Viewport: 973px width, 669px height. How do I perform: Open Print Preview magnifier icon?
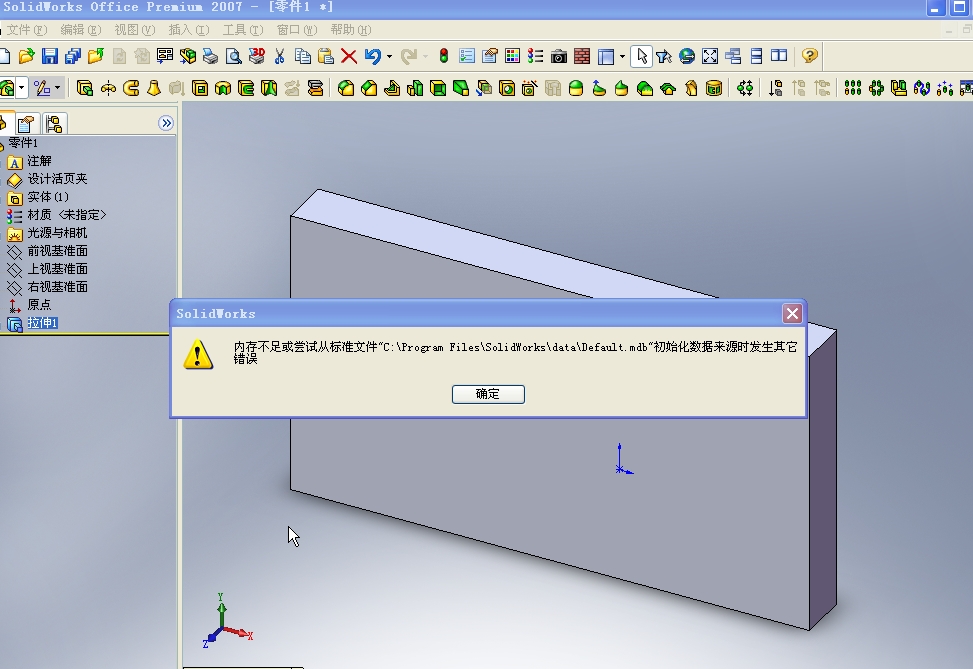[234, 56]
